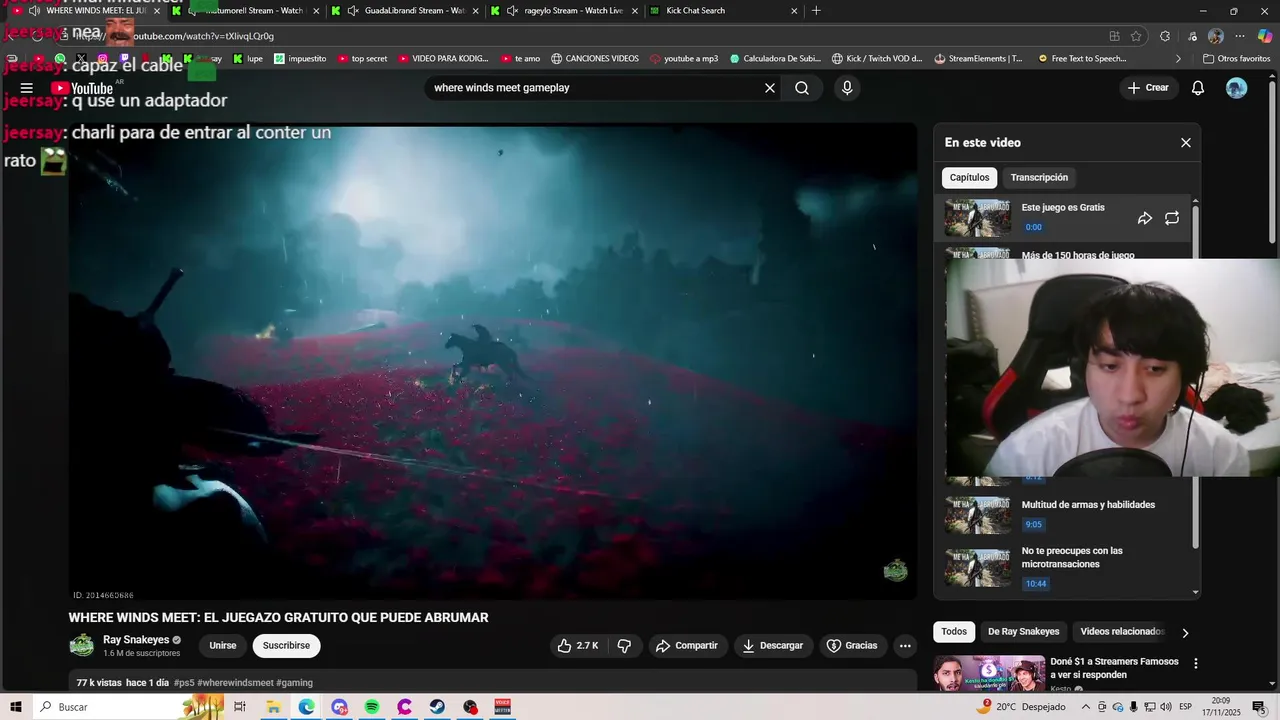Open Edge settings and more menu
This screenshot has height=720, width=1280.
(x=1240, y=36)
